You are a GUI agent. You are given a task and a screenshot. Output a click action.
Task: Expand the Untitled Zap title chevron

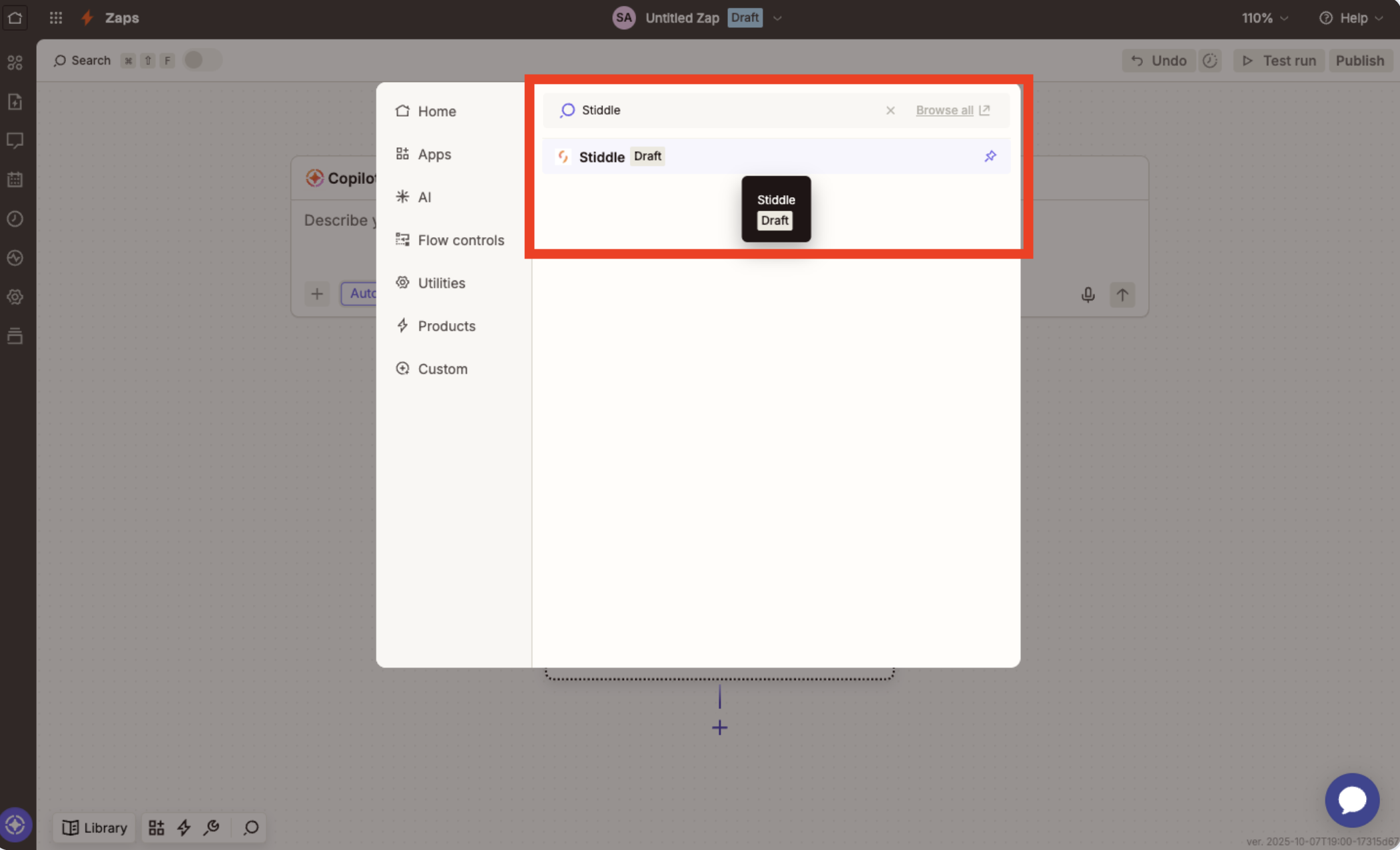click(777, 19)
